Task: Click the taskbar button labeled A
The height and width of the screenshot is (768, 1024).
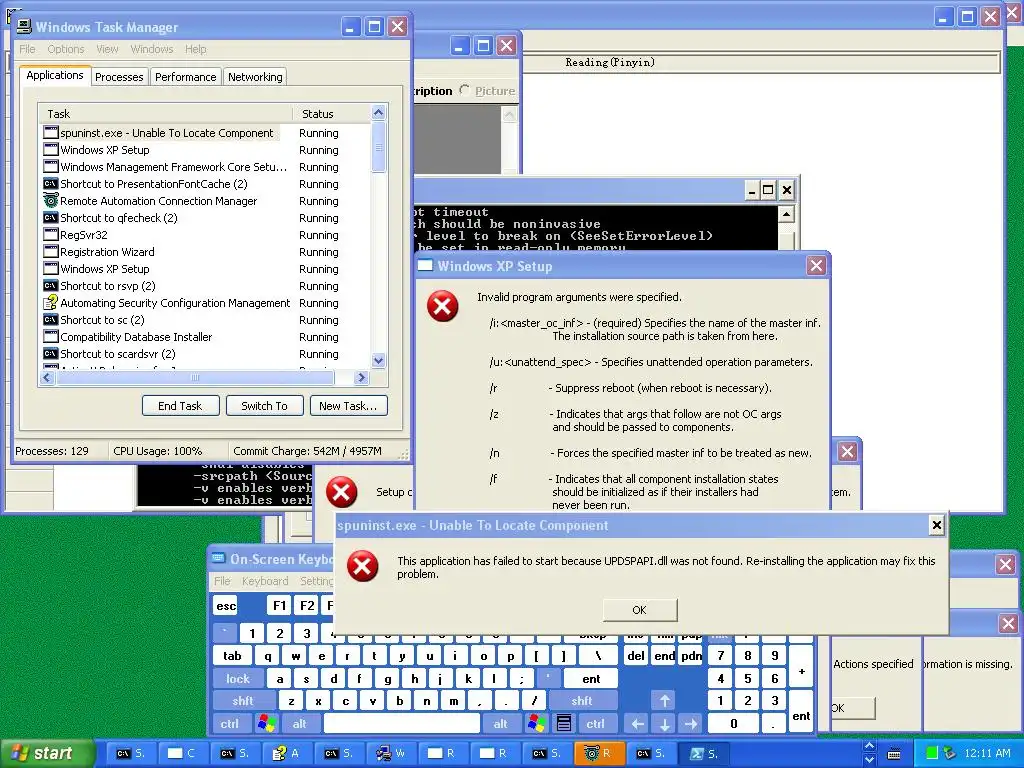Action: tap(287, 753)
